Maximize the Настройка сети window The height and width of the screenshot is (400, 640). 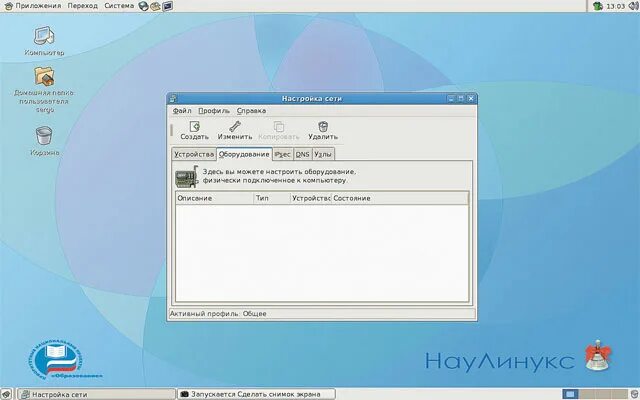(x=461, y=98)
